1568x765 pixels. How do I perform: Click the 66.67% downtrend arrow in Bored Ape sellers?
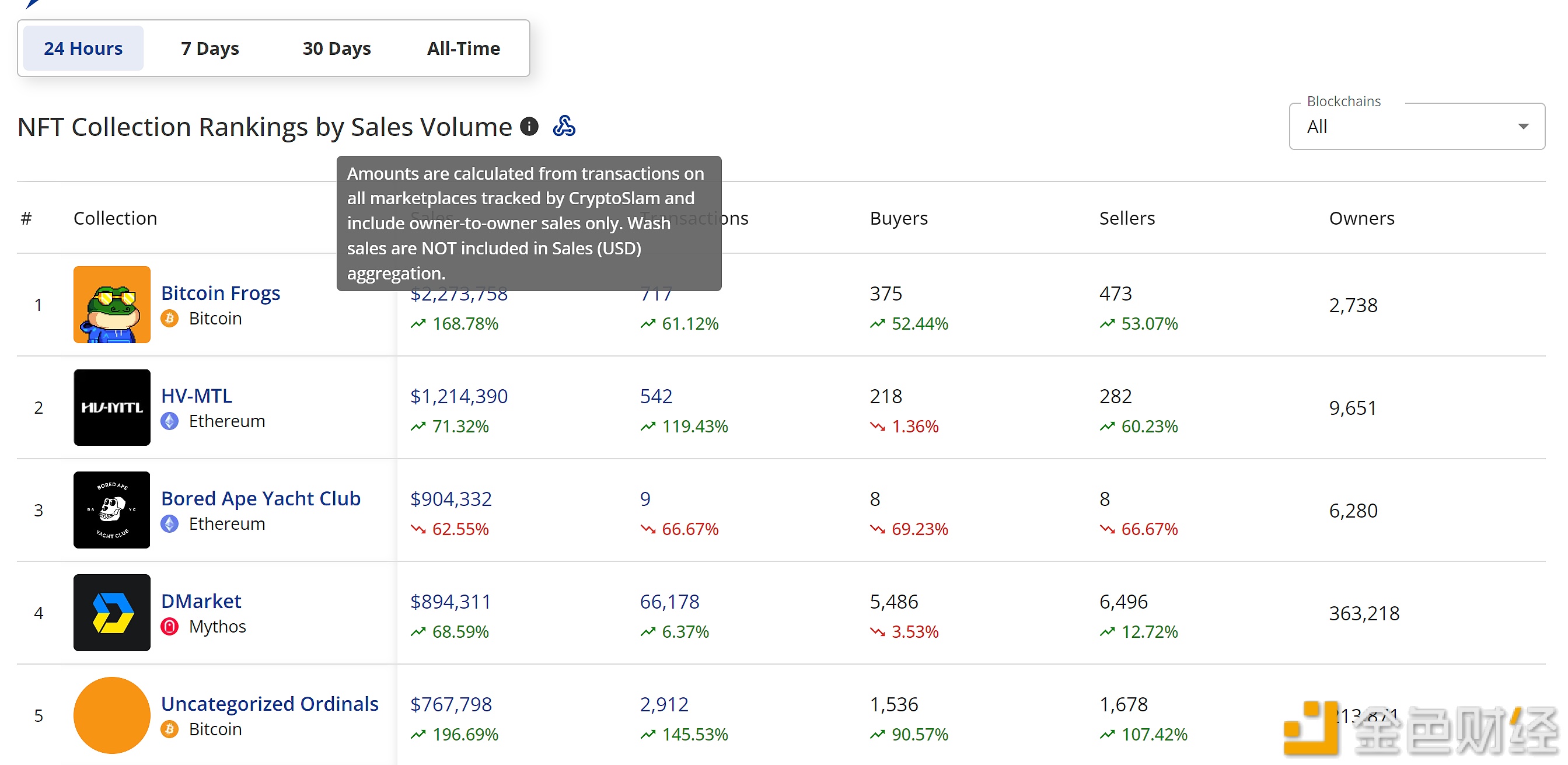pyautogui.click(x=1108, y=529)
